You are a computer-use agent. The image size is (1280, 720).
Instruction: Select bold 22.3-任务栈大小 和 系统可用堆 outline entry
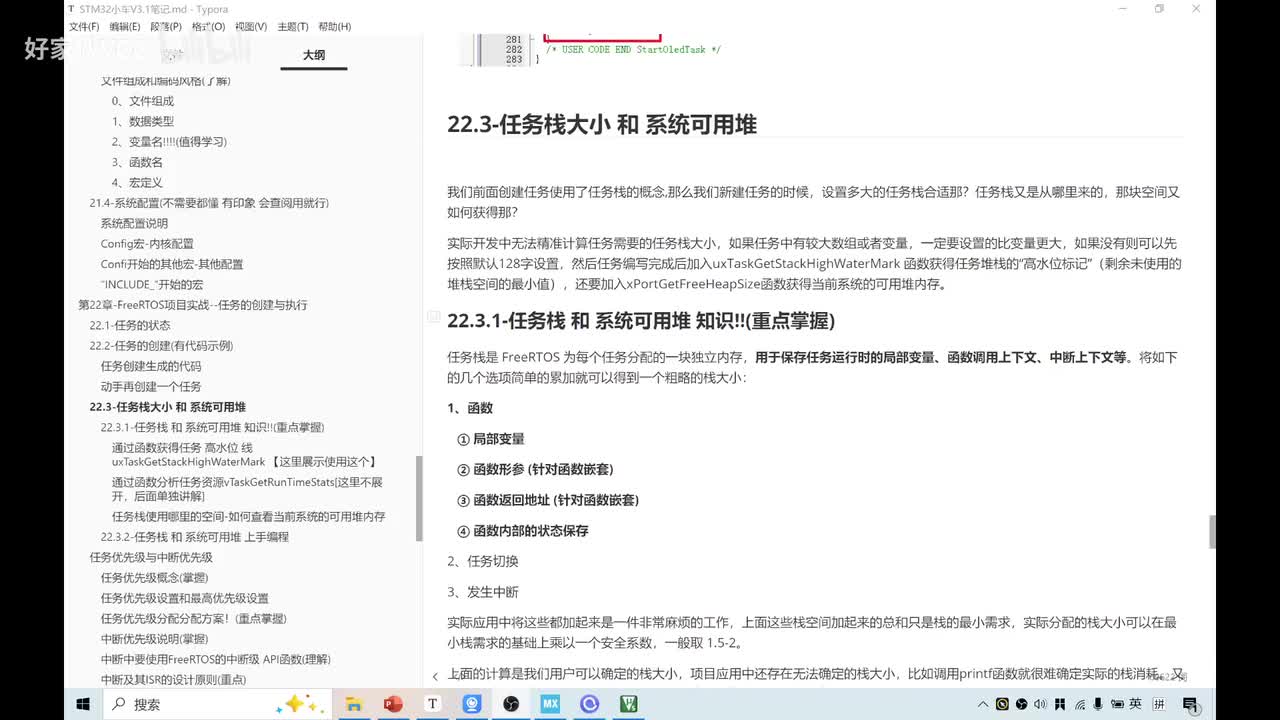[167, 407]
